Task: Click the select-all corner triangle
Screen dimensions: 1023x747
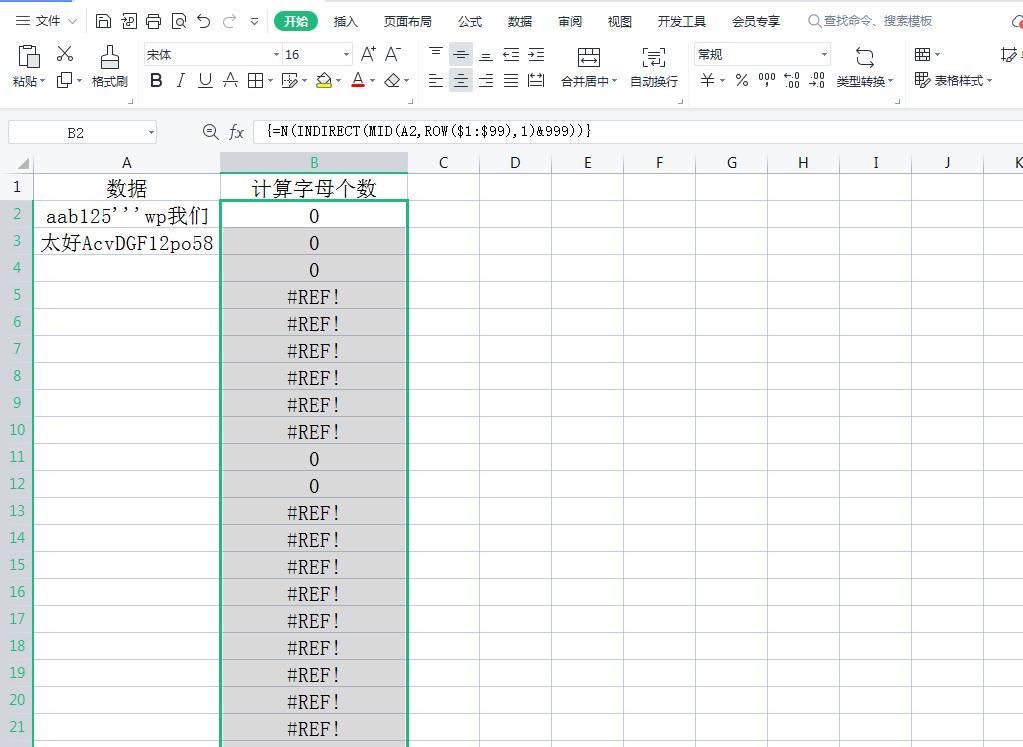Action: [x=22, y=162]
